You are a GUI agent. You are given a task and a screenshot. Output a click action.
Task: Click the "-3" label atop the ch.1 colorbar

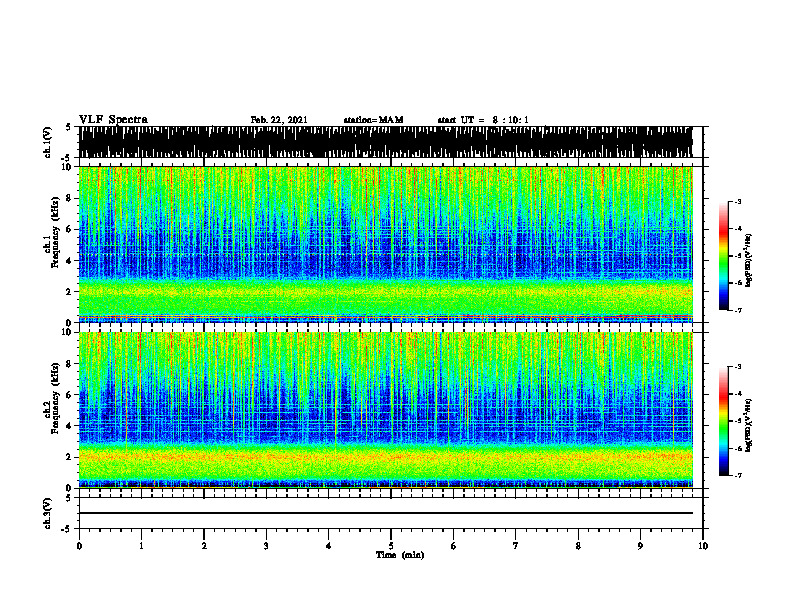(x=737, y=201)
